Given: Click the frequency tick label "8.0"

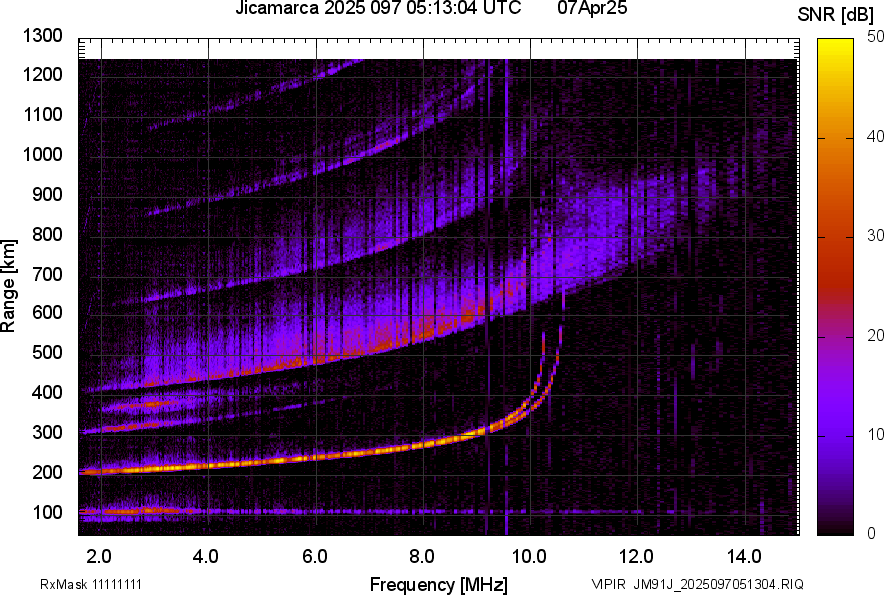Looking at the screenshot, I should coord(422,557).
